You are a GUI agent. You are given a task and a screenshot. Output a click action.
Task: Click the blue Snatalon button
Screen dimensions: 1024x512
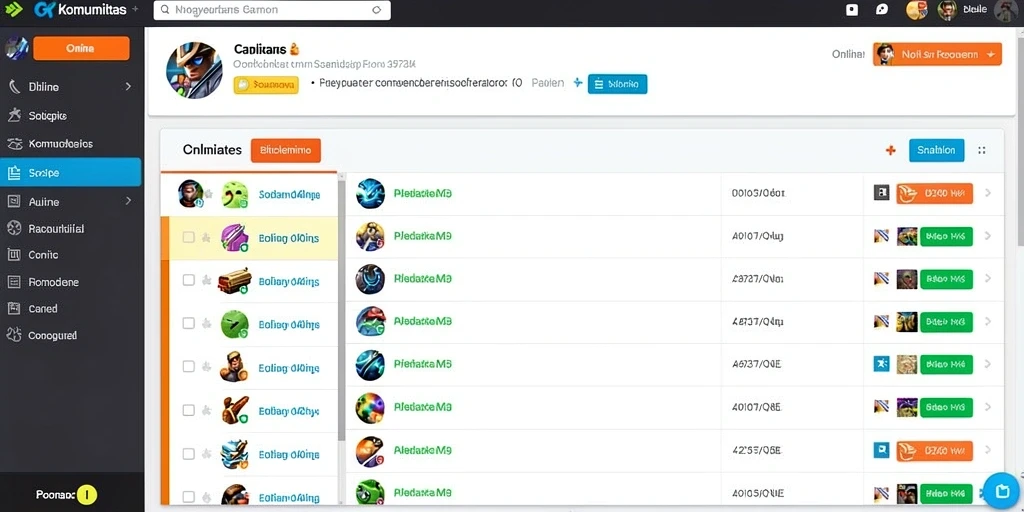coord(936,150)
